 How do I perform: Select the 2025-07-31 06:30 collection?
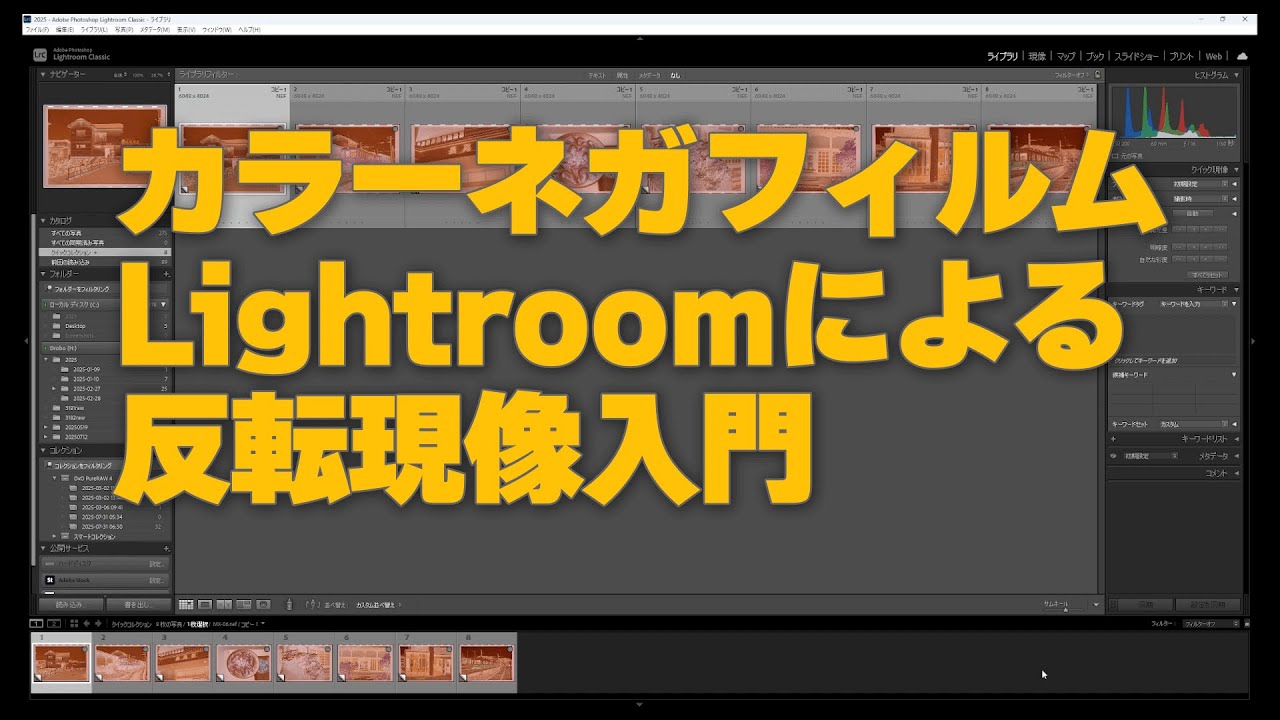click(102, 526)
